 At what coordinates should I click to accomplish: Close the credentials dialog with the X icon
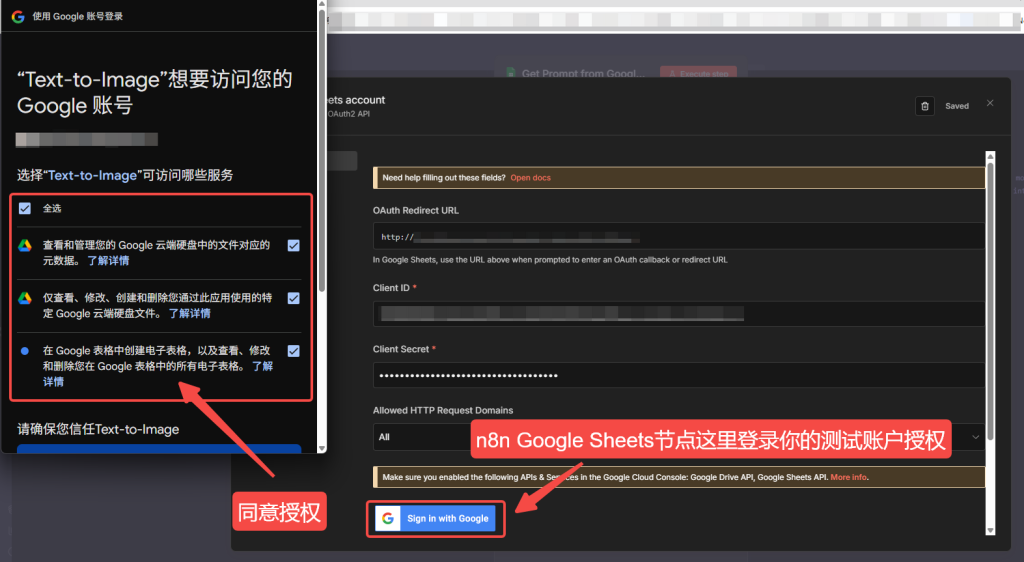990,104
